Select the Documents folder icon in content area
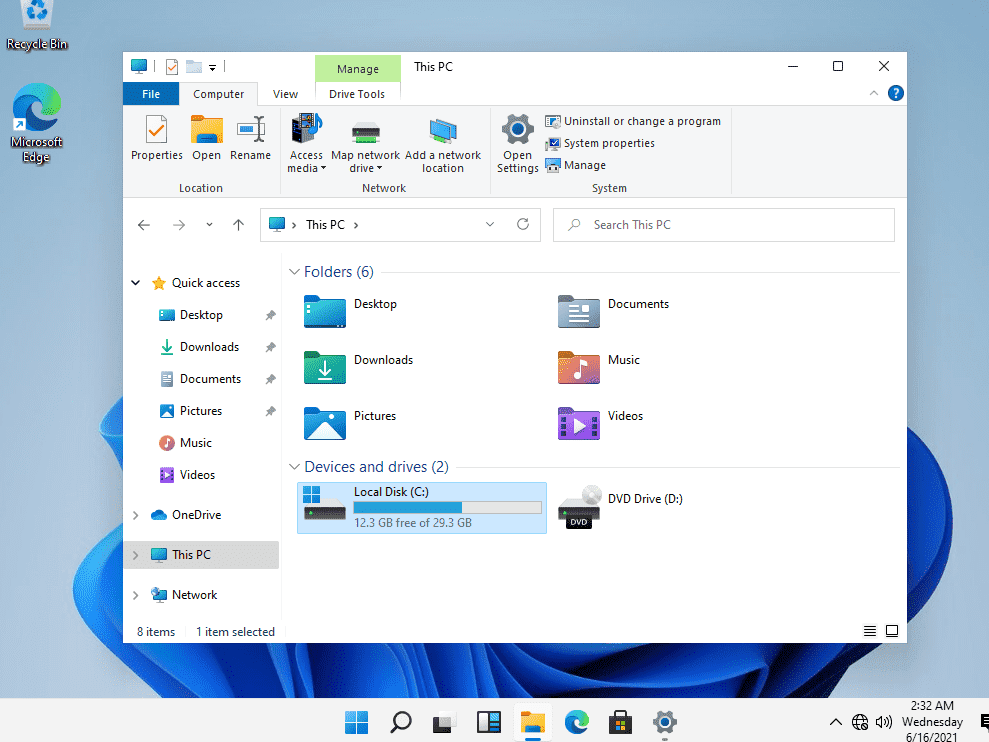989x742 pixels. (578, 311)
